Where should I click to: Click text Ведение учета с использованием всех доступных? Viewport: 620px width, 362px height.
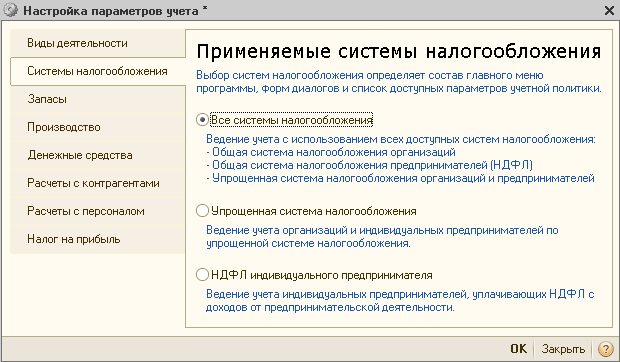[401, 140]
